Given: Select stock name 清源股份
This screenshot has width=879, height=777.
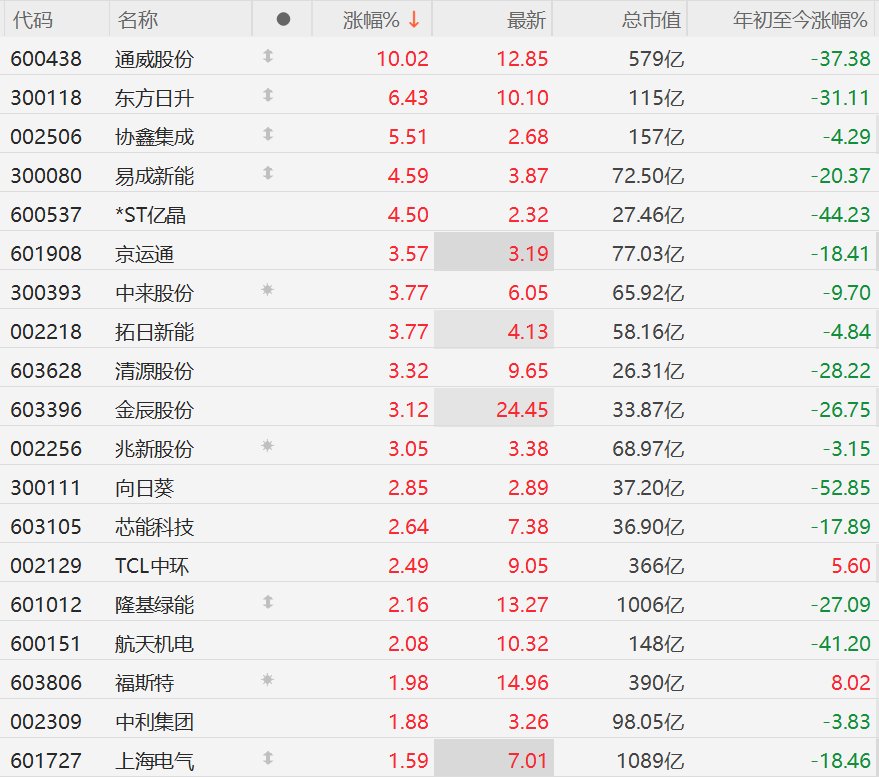Looking at the screenshot, I should coord(154,371).
